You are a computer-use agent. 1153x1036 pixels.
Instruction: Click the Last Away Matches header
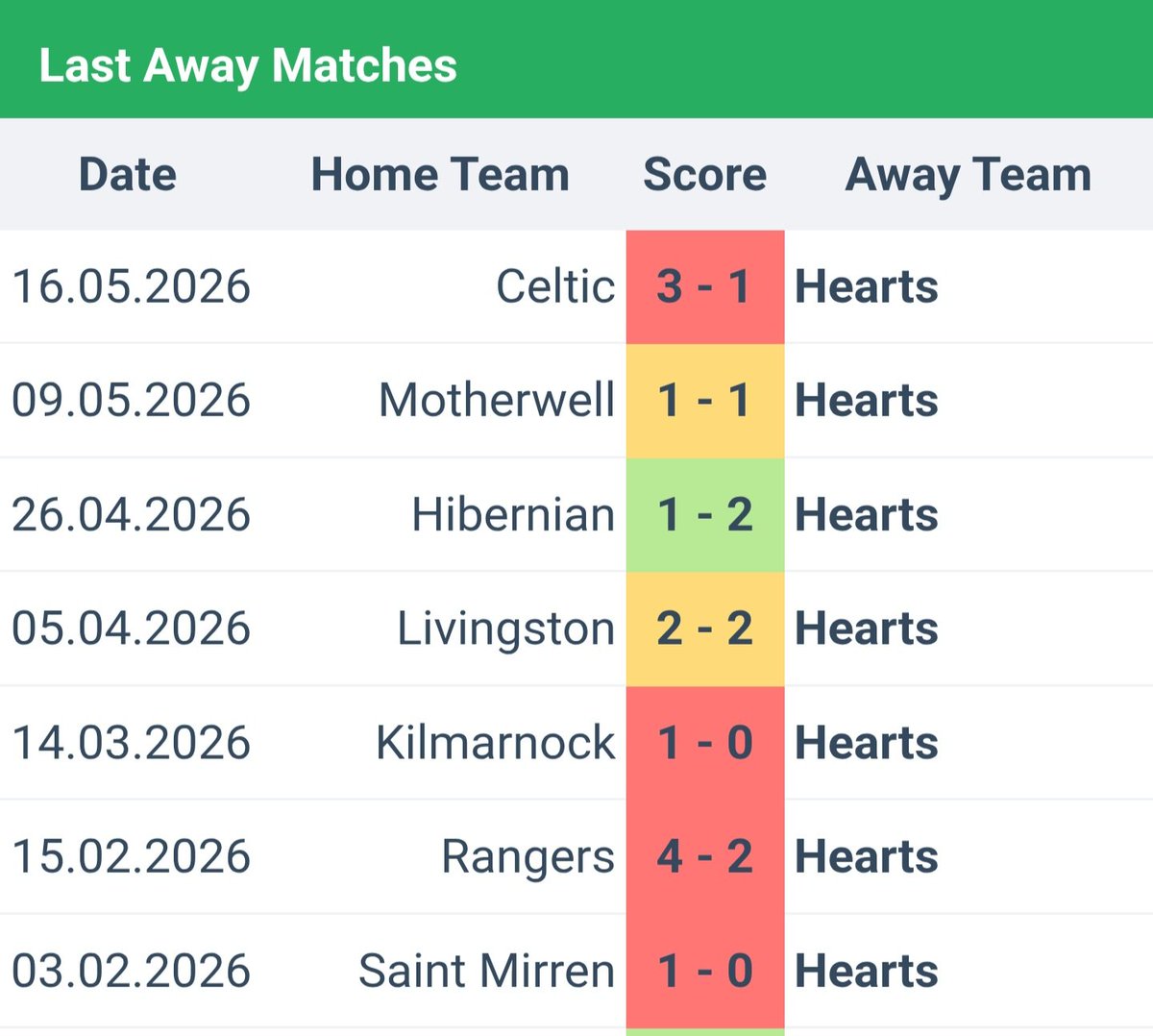click(x=248, y=66)
